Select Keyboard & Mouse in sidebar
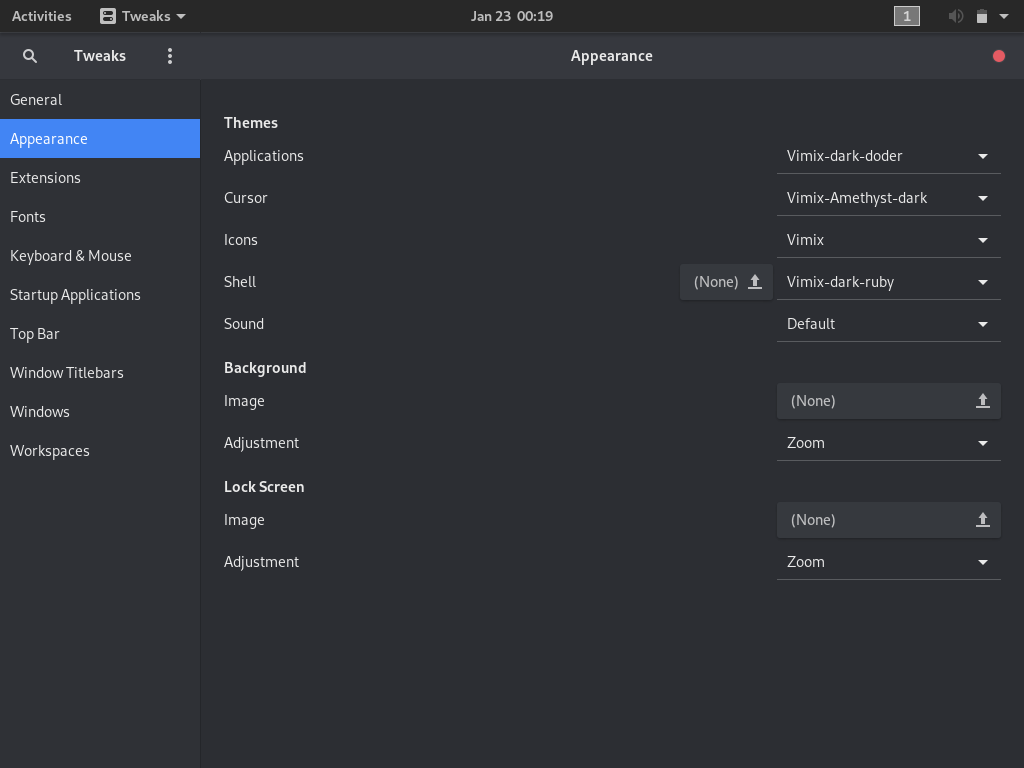 pyautogui.click(x=71, y=256)
